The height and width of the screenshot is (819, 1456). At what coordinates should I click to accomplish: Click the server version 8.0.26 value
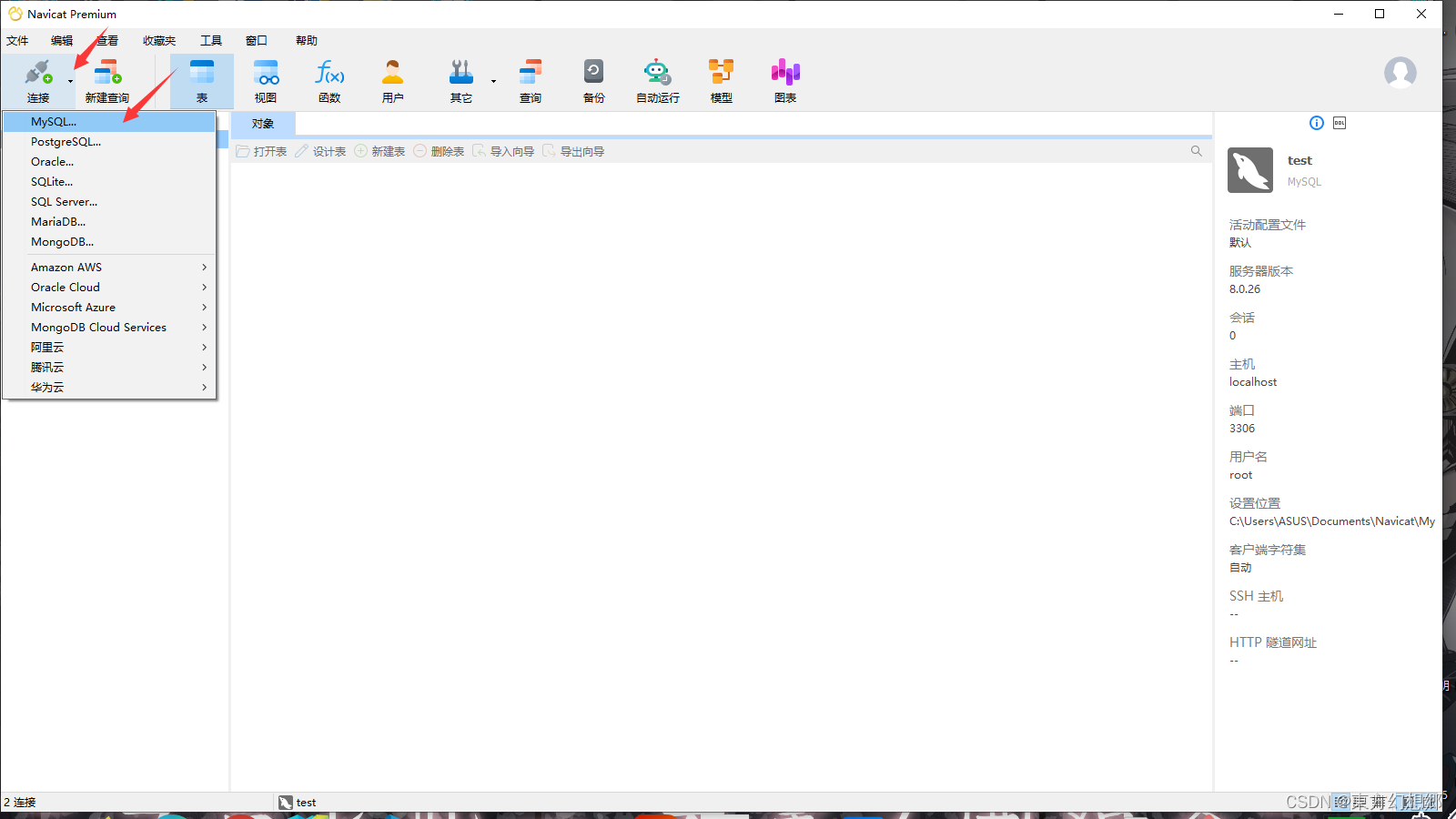pos(1245,289)
